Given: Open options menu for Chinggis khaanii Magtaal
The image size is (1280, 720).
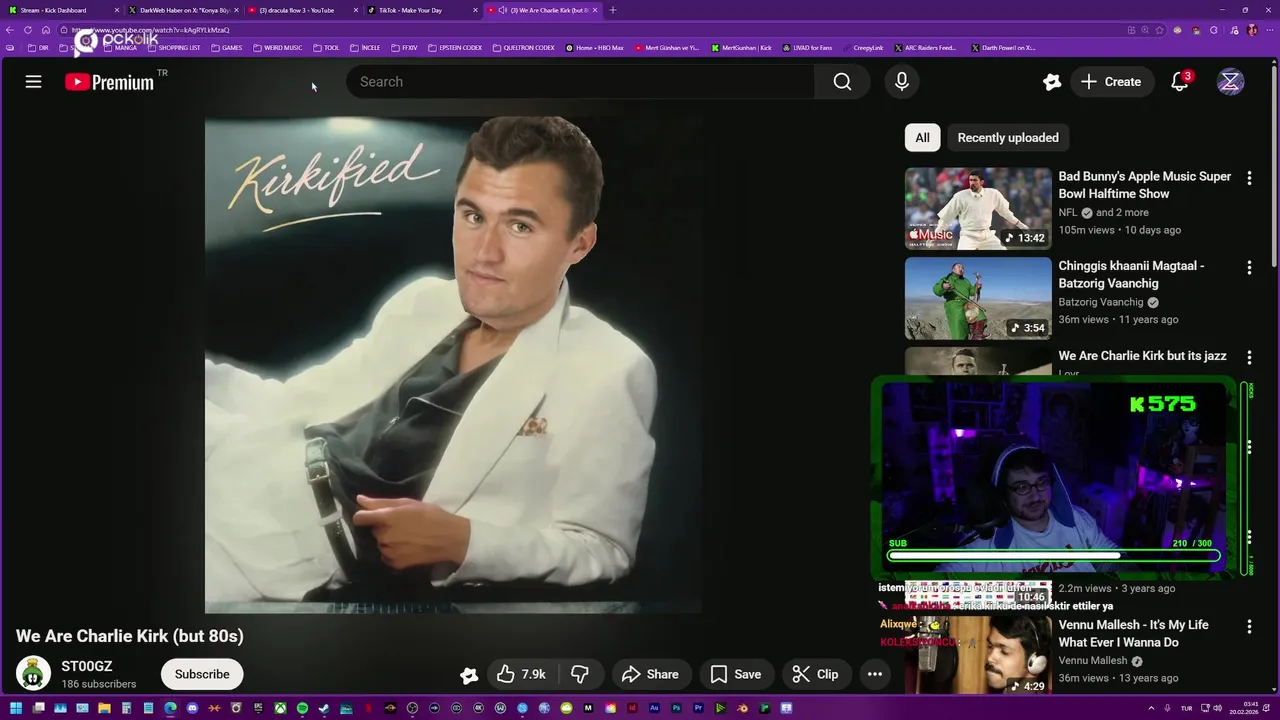Looking at the screenshot, I should [1249, 268].
